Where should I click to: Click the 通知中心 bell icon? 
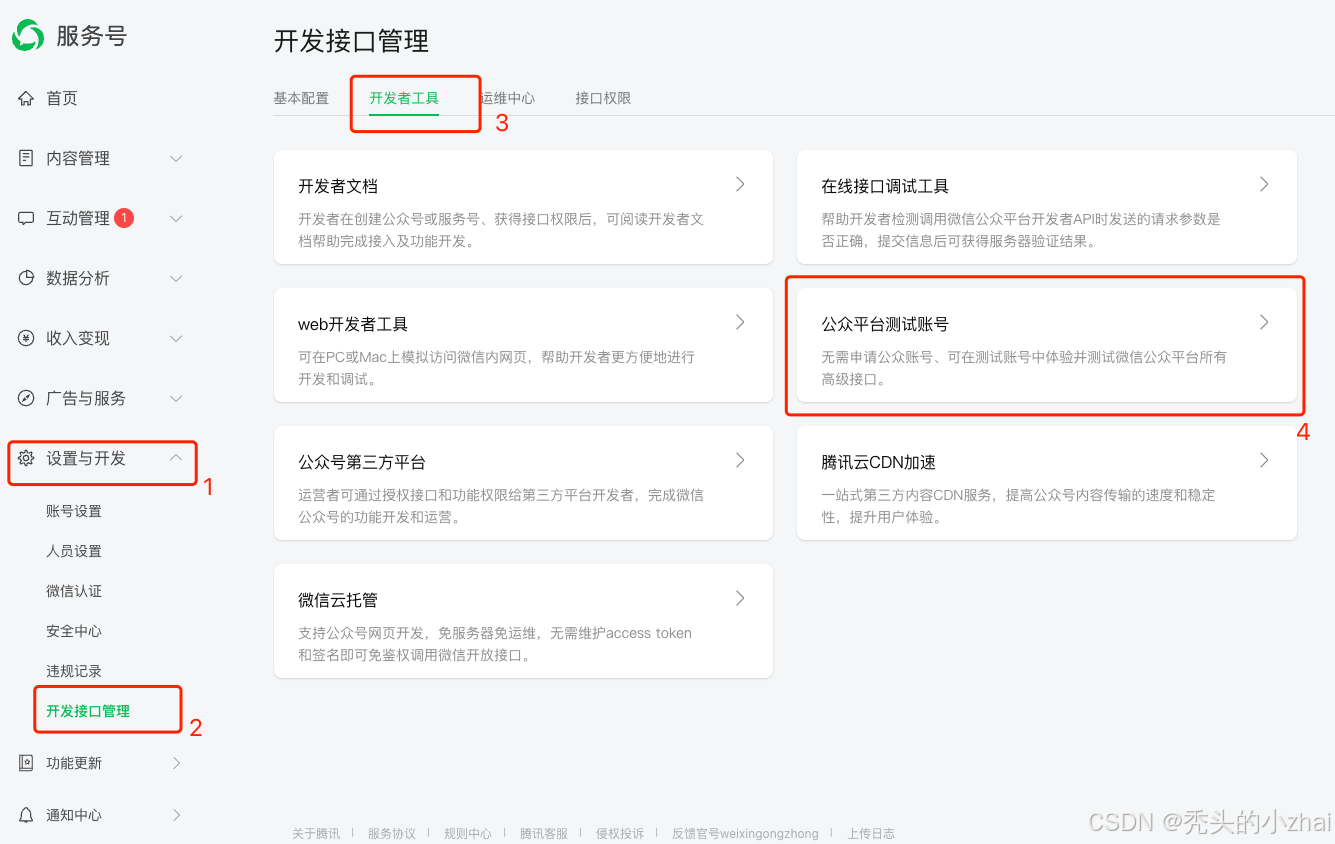[x=26, y=815]
